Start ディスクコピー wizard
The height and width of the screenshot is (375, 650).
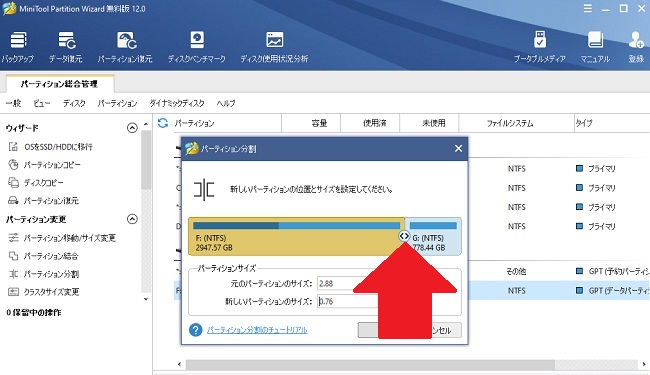[44, 183]
